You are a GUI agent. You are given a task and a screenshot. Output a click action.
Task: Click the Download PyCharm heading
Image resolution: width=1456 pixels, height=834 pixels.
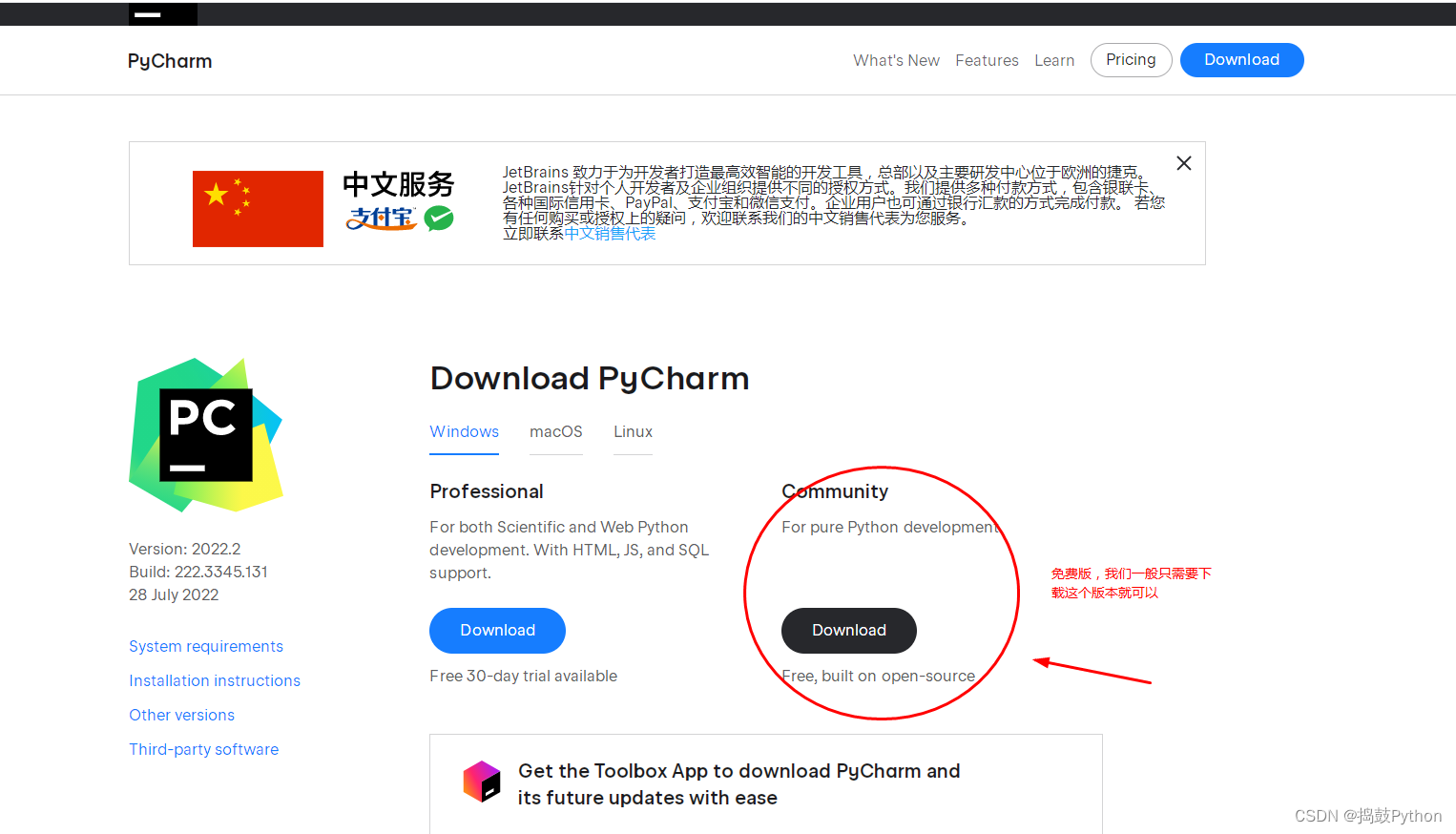click(590, 379)
